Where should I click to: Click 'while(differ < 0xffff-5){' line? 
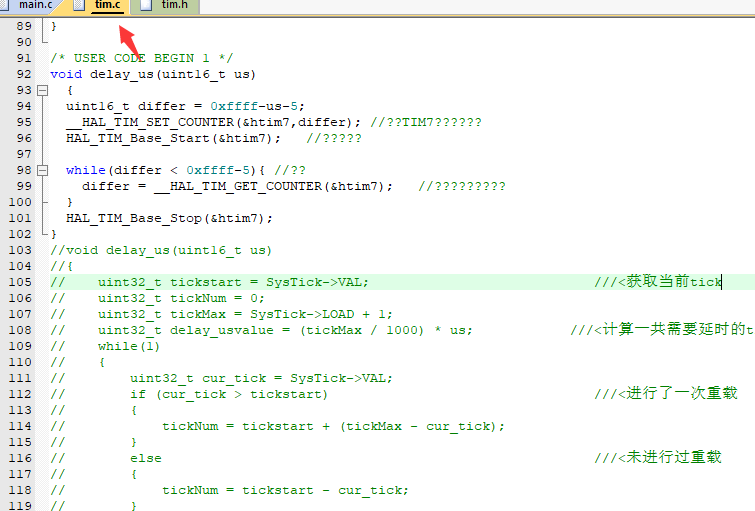tap(165, 170)
